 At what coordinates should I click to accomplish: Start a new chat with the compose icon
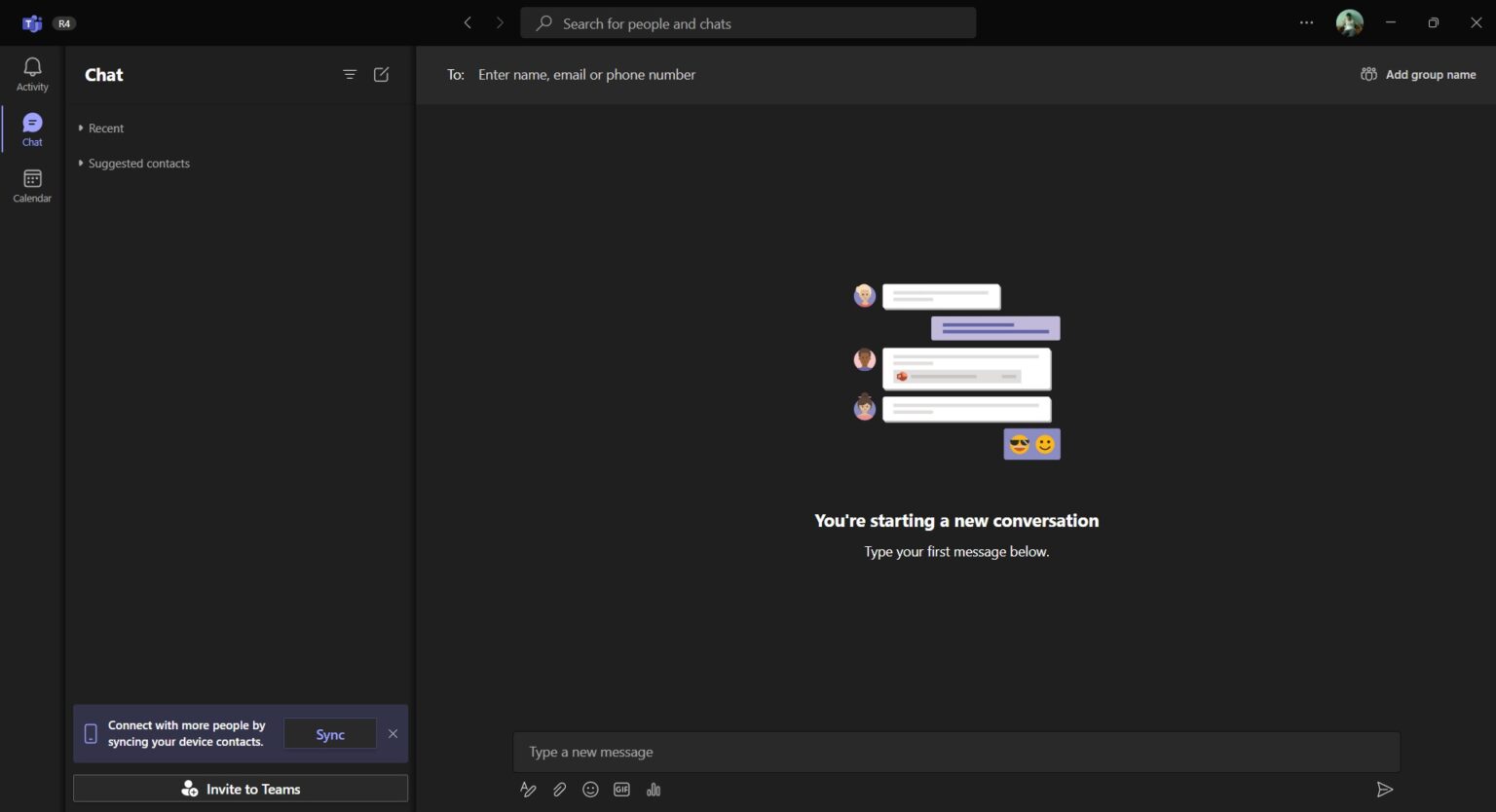coord(381,74)
